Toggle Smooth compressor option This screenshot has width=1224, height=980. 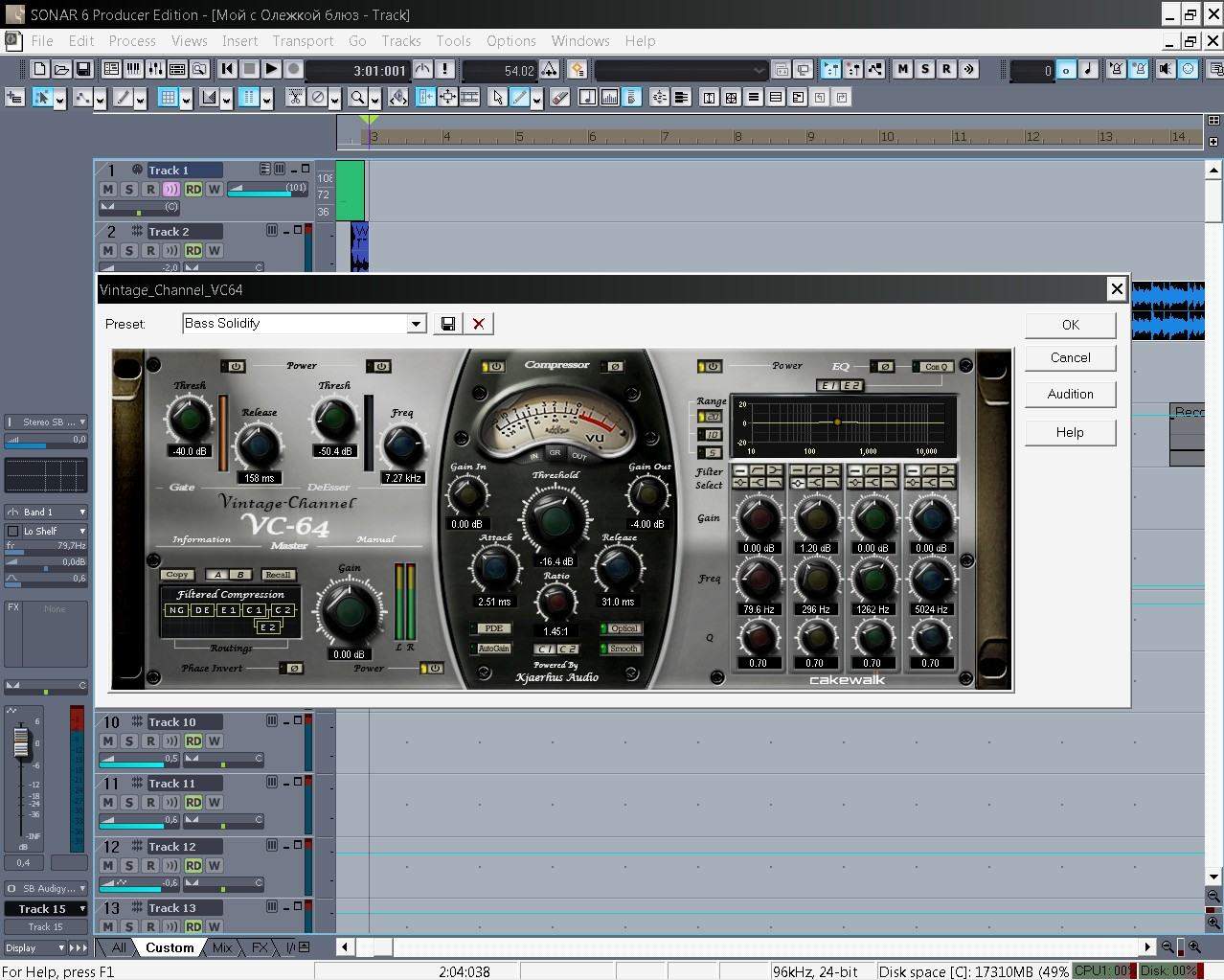[622, 649]
